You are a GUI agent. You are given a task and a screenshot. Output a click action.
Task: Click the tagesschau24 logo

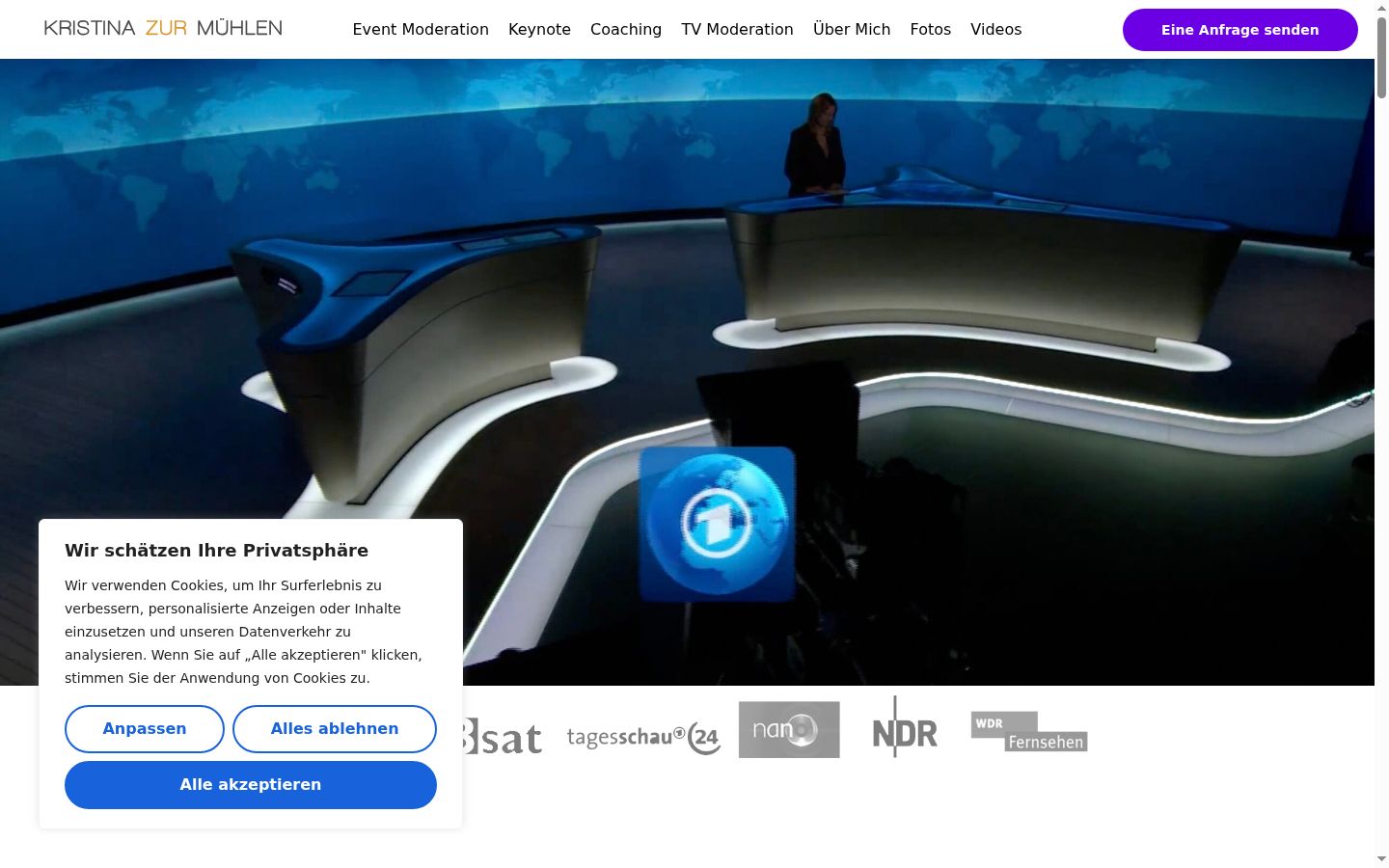tap(643, 738)
